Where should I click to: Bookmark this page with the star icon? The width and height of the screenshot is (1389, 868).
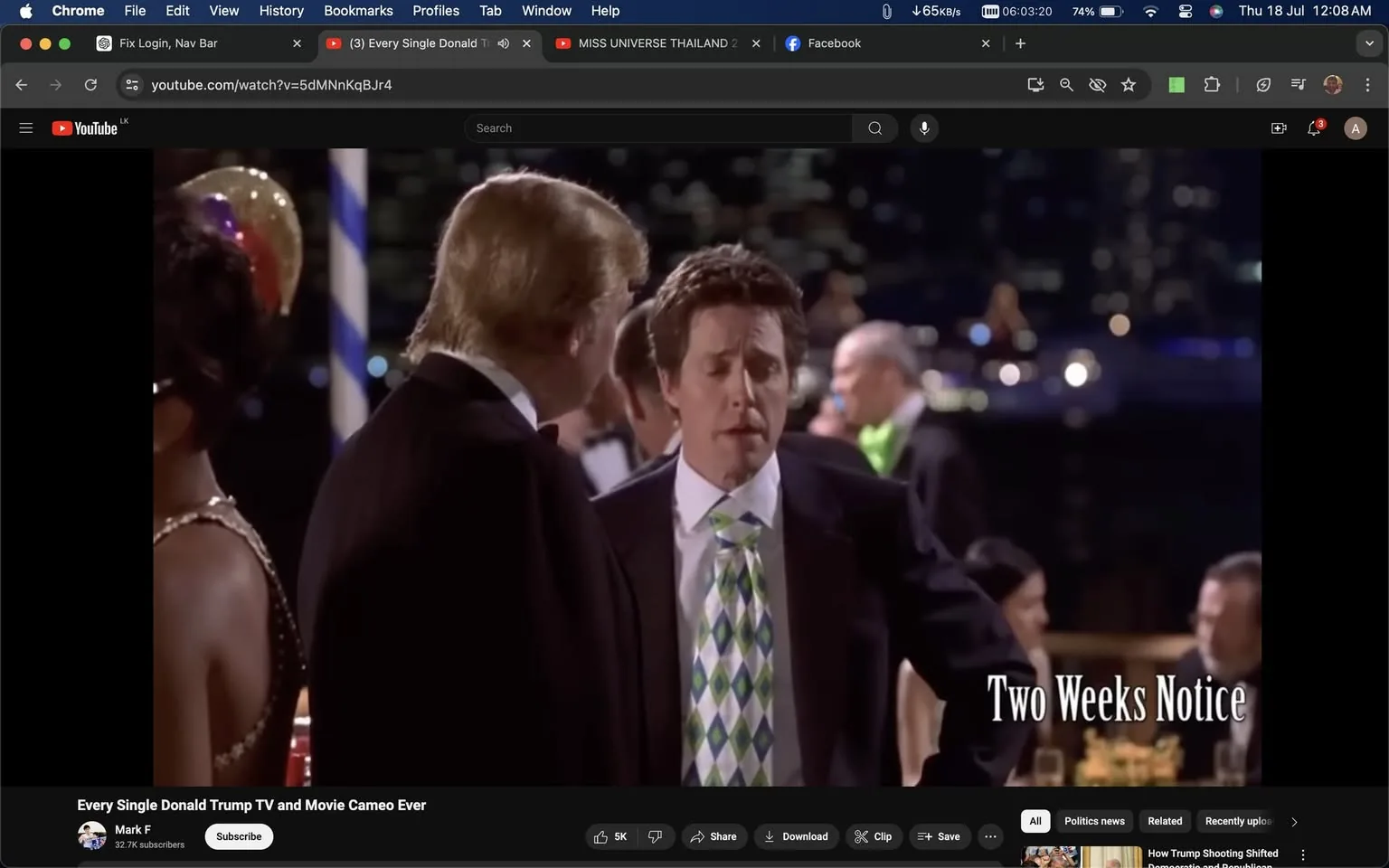[x=1128, y=84]
